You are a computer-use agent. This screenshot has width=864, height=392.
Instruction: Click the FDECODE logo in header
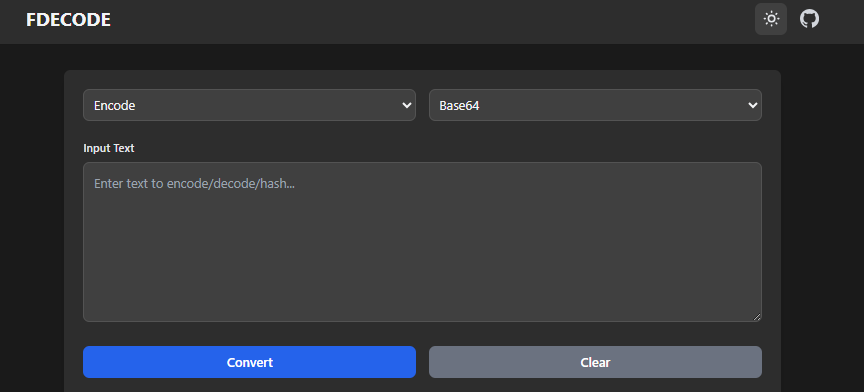68,20
